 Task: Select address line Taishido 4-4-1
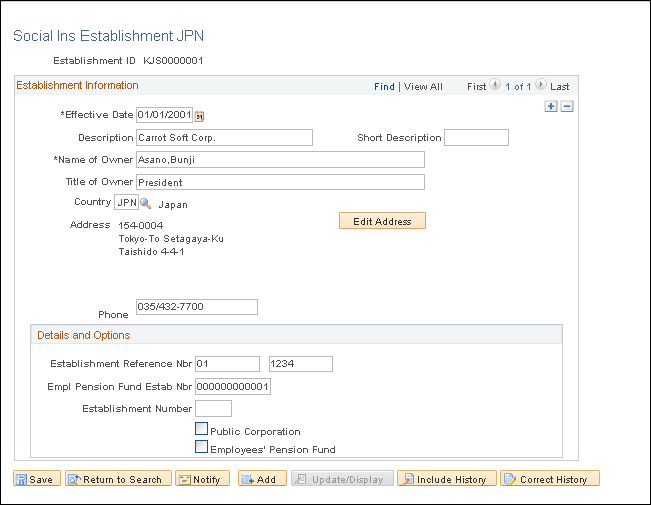(152, 252)
